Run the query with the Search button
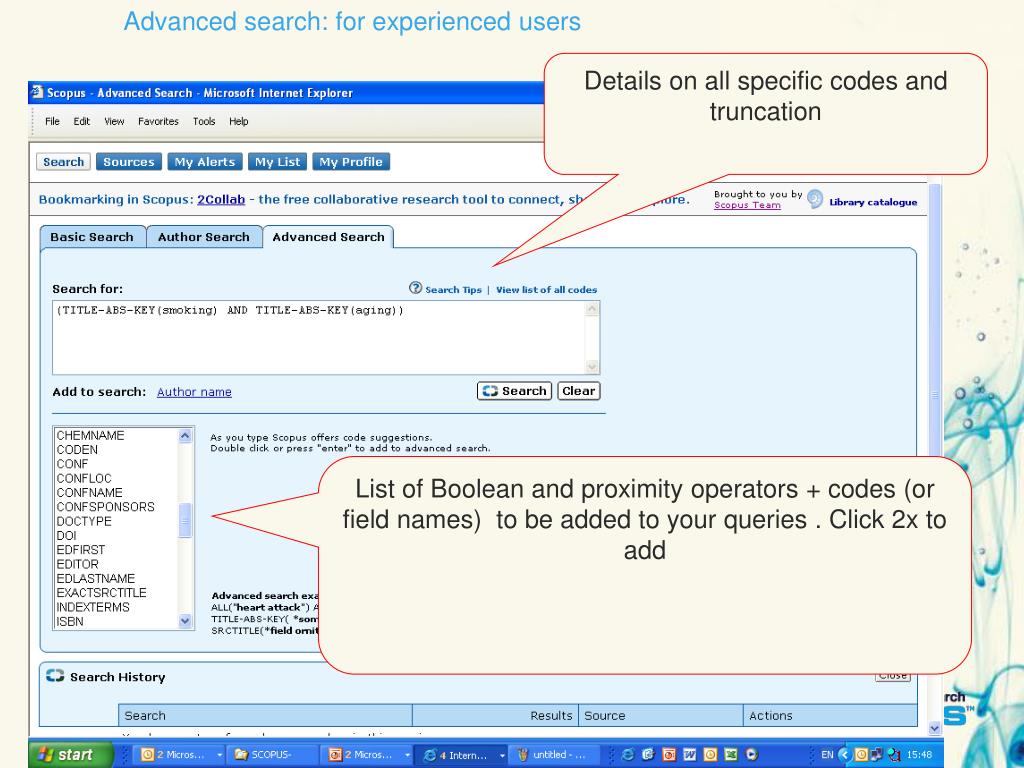 515,391
